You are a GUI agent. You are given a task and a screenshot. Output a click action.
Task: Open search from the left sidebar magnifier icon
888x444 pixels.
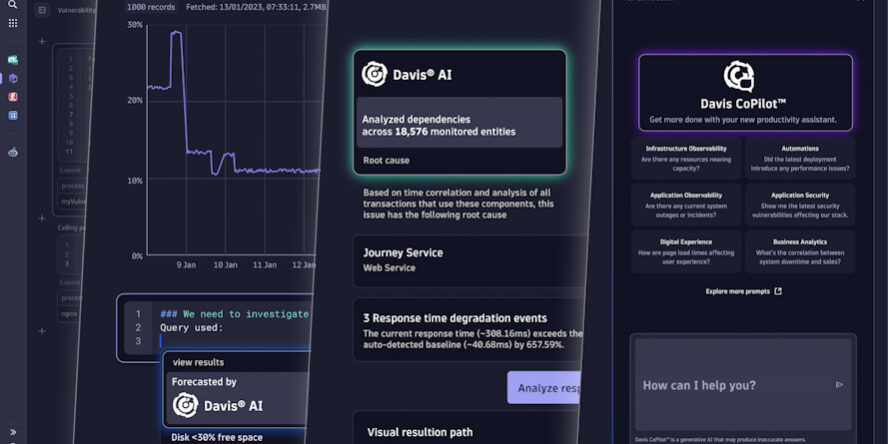[12, 5]
